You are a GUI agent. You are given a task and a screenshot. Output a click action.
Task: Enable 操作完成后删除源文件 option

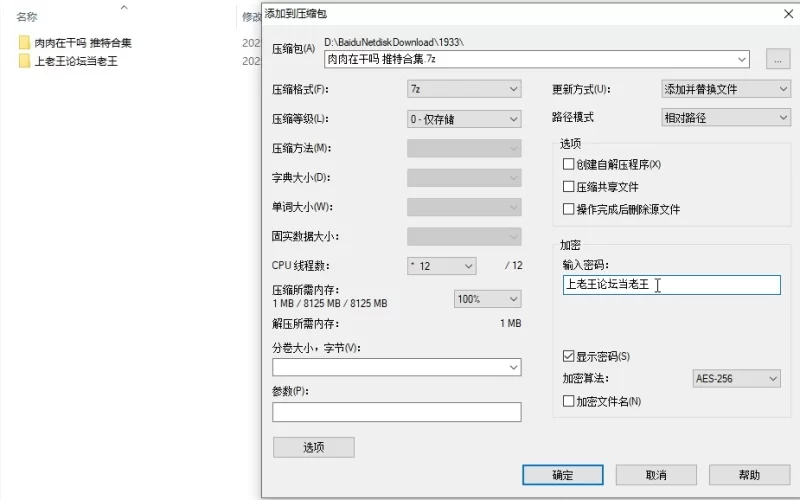coord(568,210)
